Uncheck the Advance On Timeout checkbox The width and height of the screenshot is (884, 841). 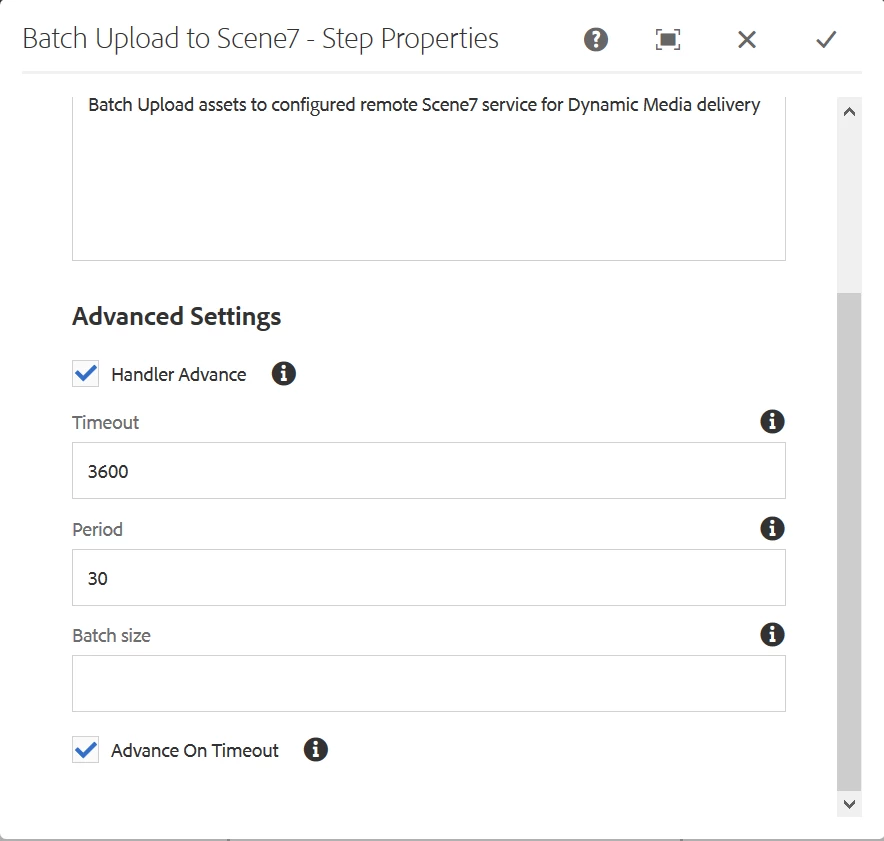coord(86,749)
